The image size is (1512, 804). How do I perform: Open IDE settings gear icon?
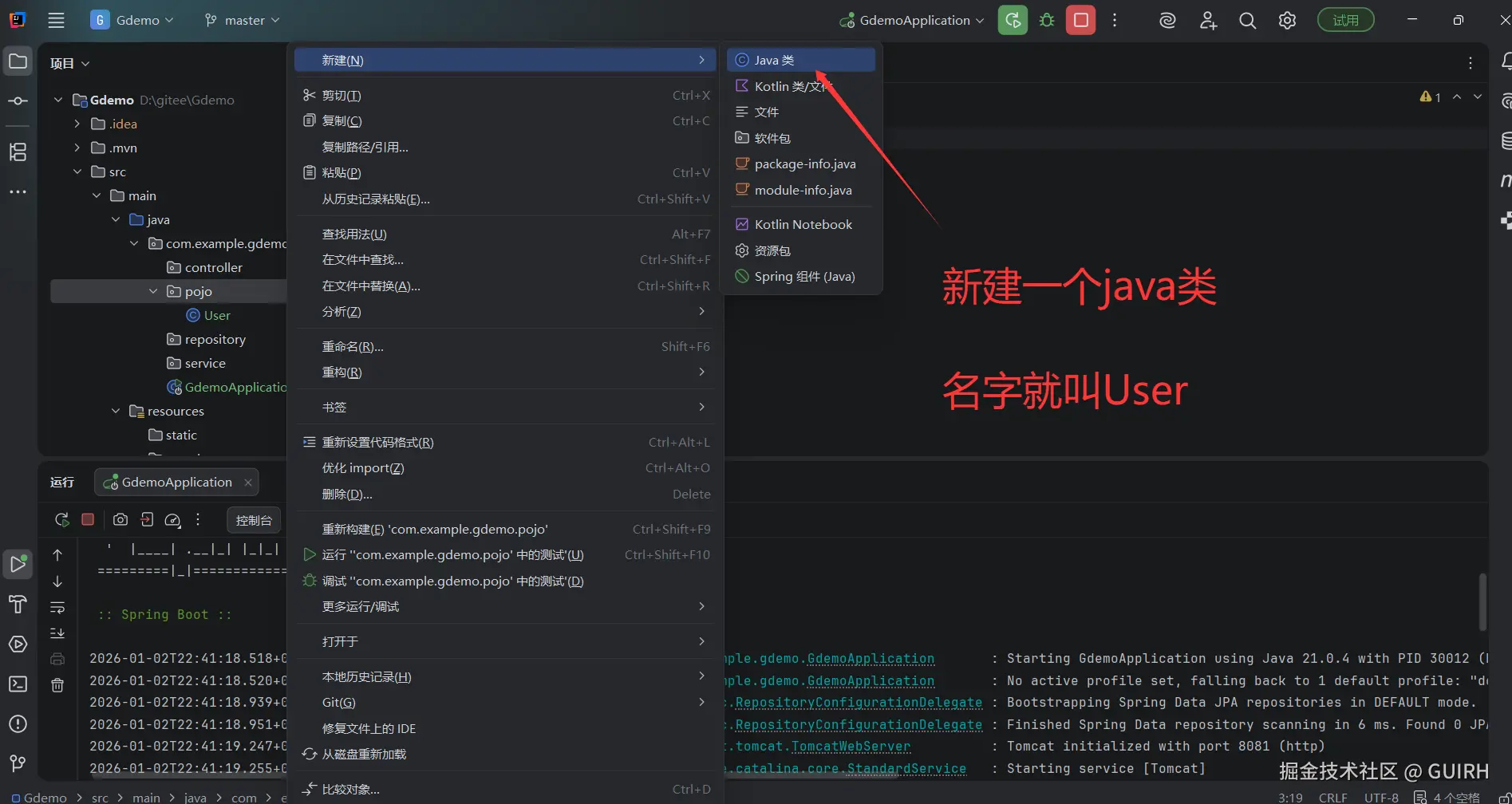(1287, 21)
